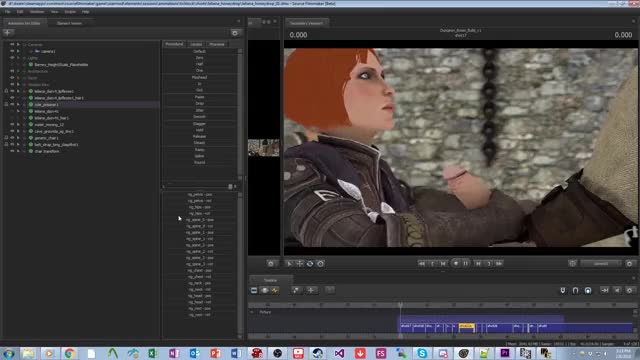
Task: Toggle visibility eye of chair transform row
Action: pyautogui.click(x=12, y=151)
